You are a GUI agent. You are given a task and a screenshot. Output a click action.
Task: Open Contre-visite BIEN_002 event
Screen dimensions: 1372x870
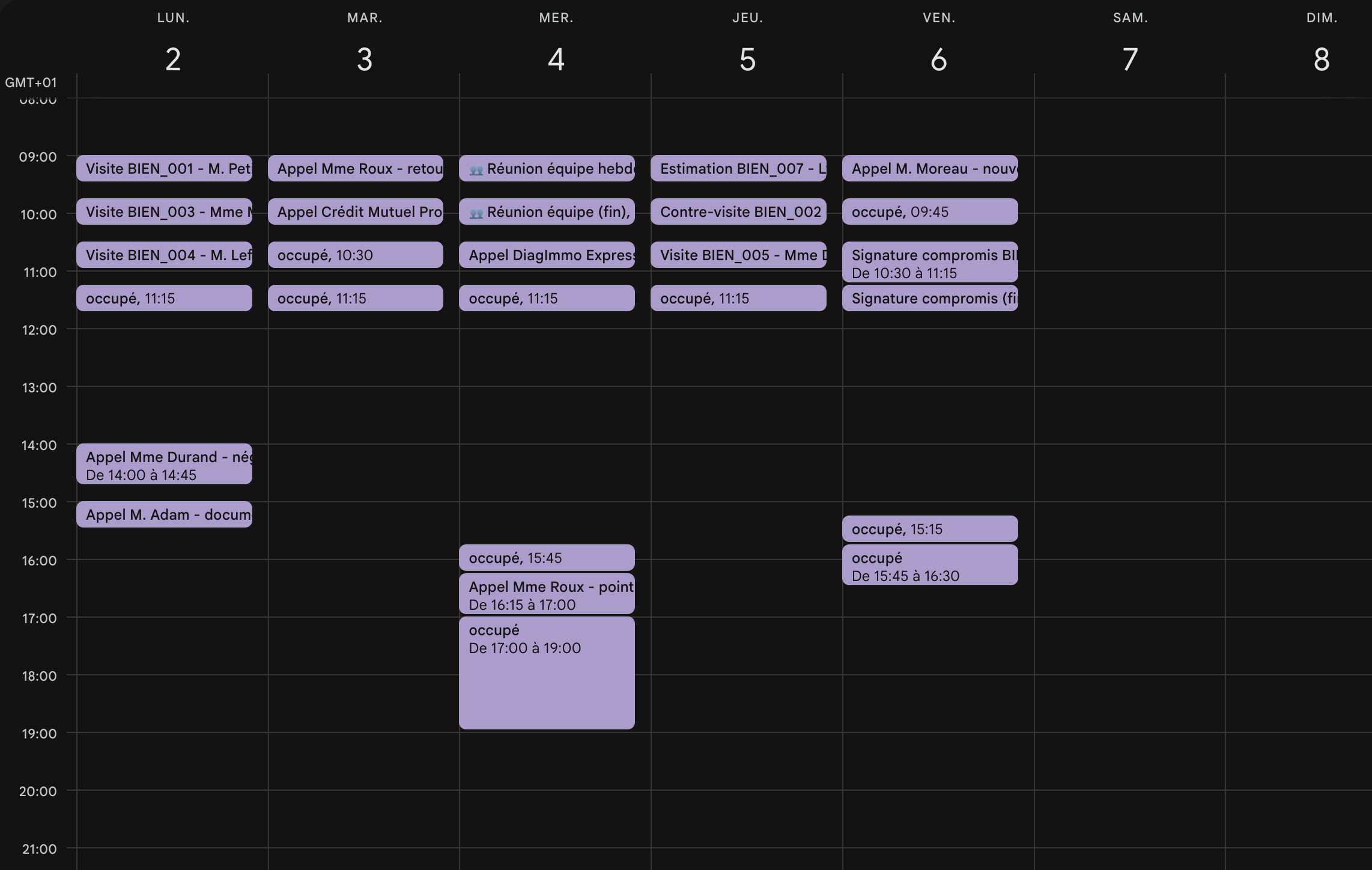pyautogui.click(x=738, y=211)
